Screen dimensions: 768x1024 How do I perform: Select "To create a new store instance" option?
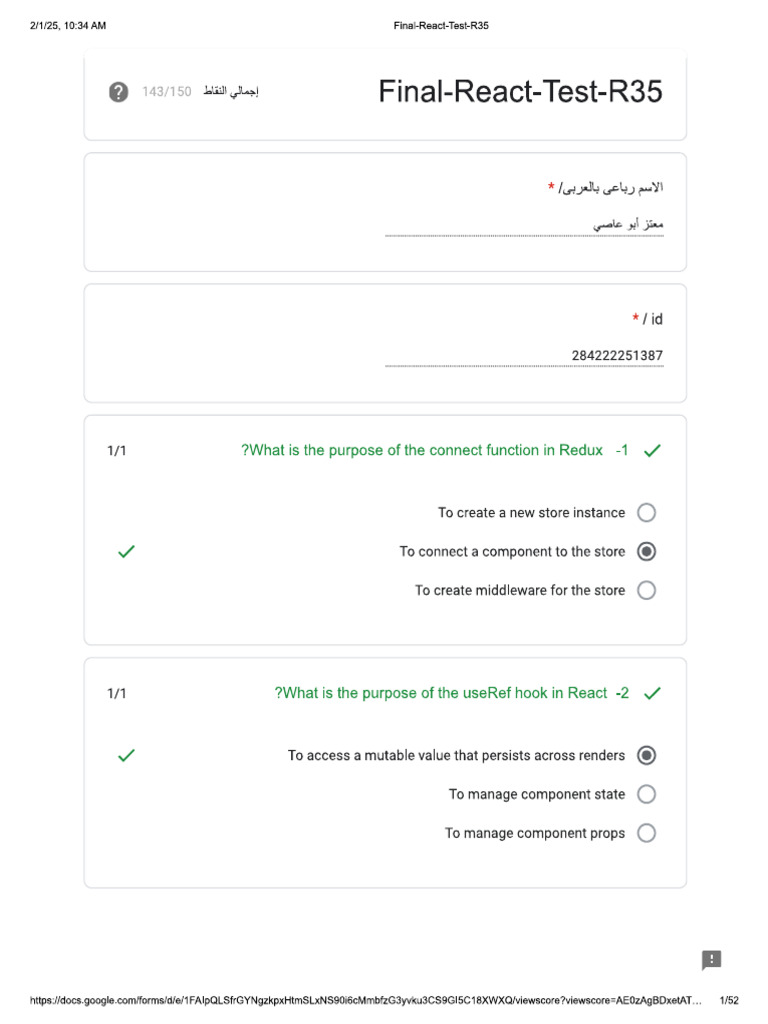(646, 513)
